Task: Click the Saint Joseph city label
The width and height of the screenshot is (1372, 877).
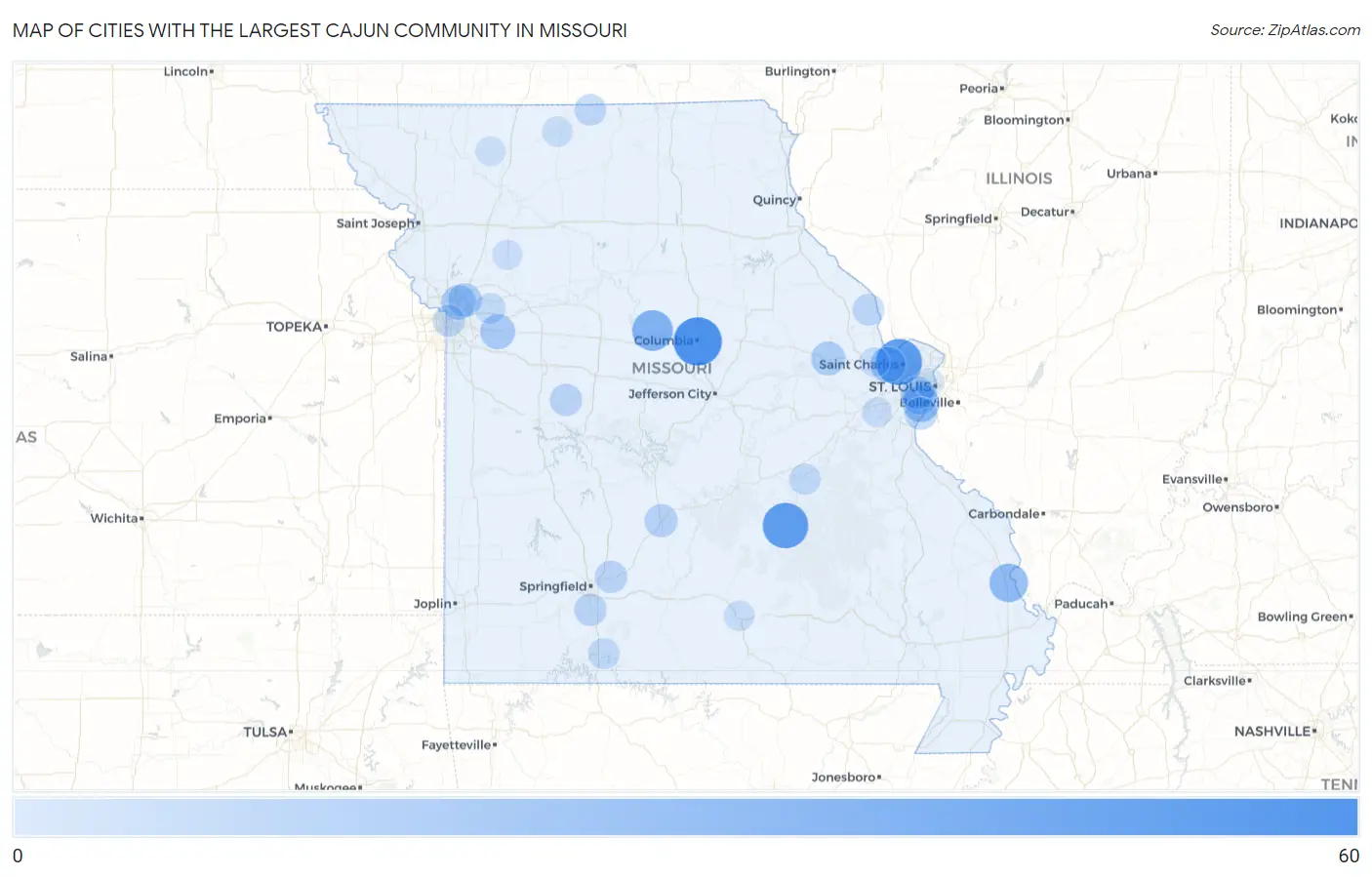Action: [377, 223]
